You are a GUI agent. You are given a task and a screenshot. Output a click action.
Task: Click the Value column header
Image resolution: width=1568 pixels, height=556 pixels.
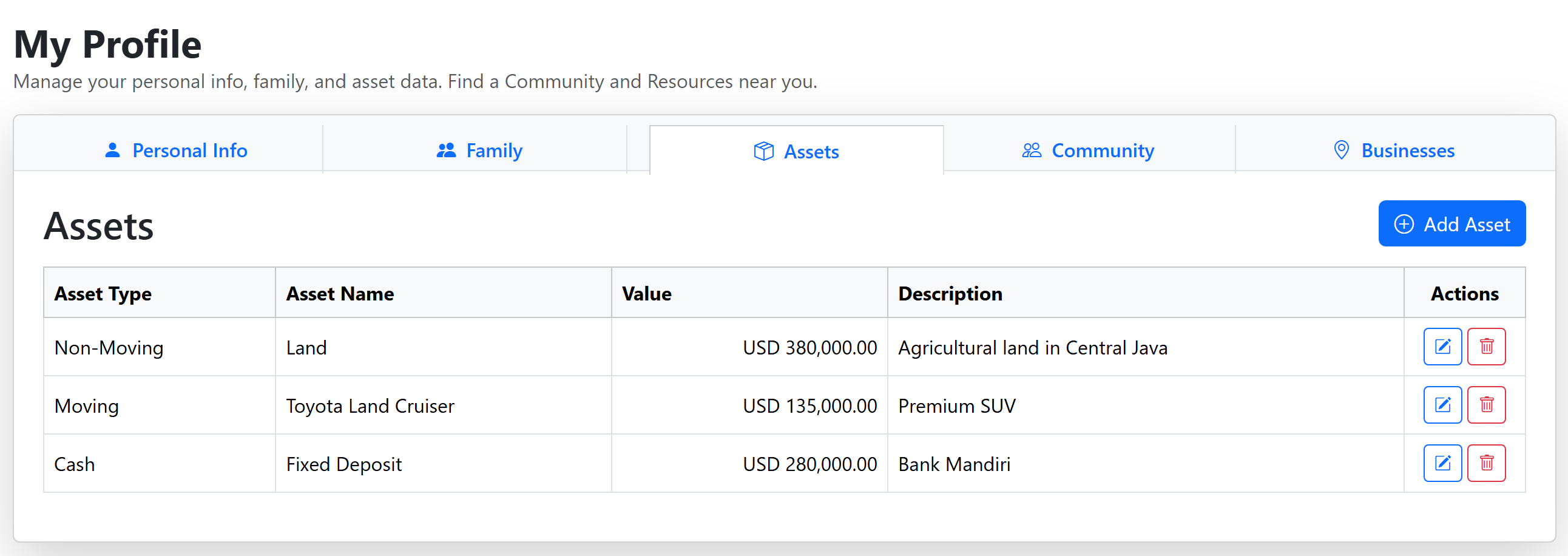[646, 294]
